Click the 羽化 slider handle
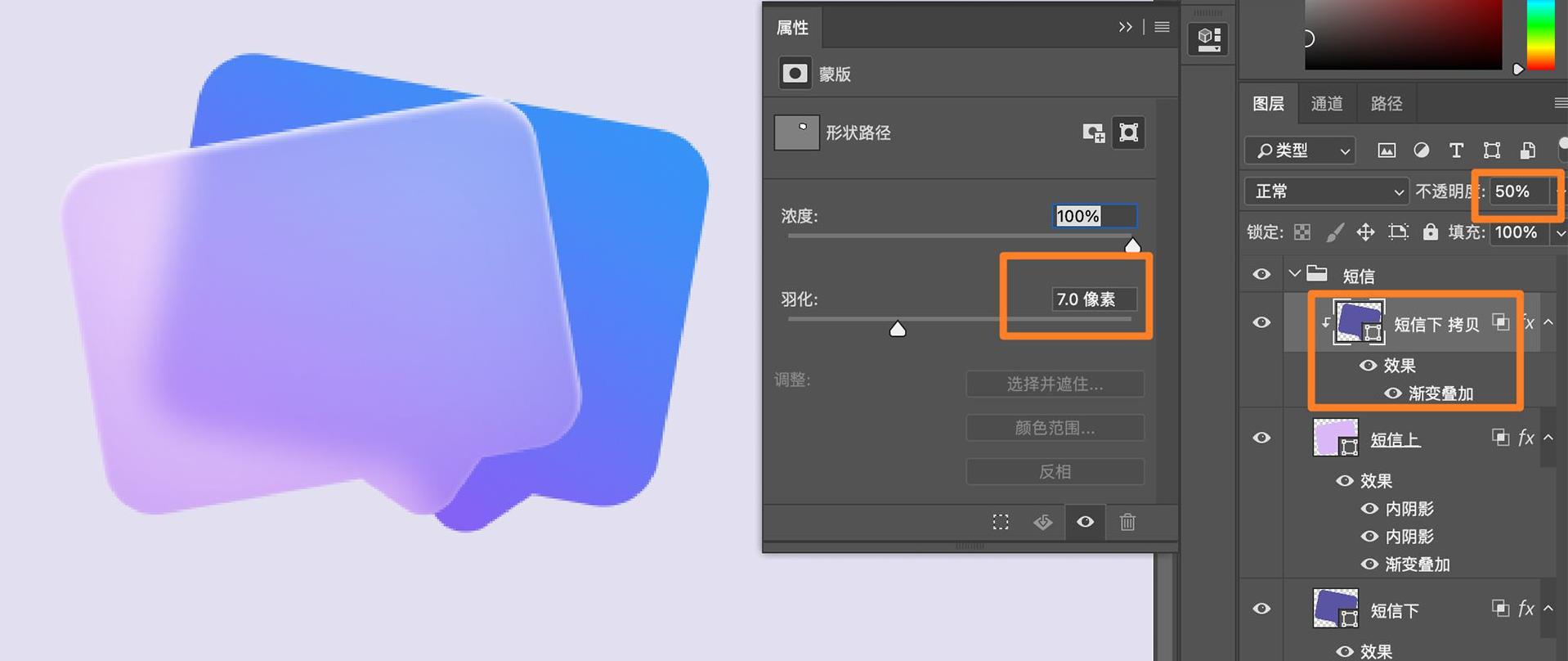Viewport: 1568px width, 661px height. pos(898,329)
